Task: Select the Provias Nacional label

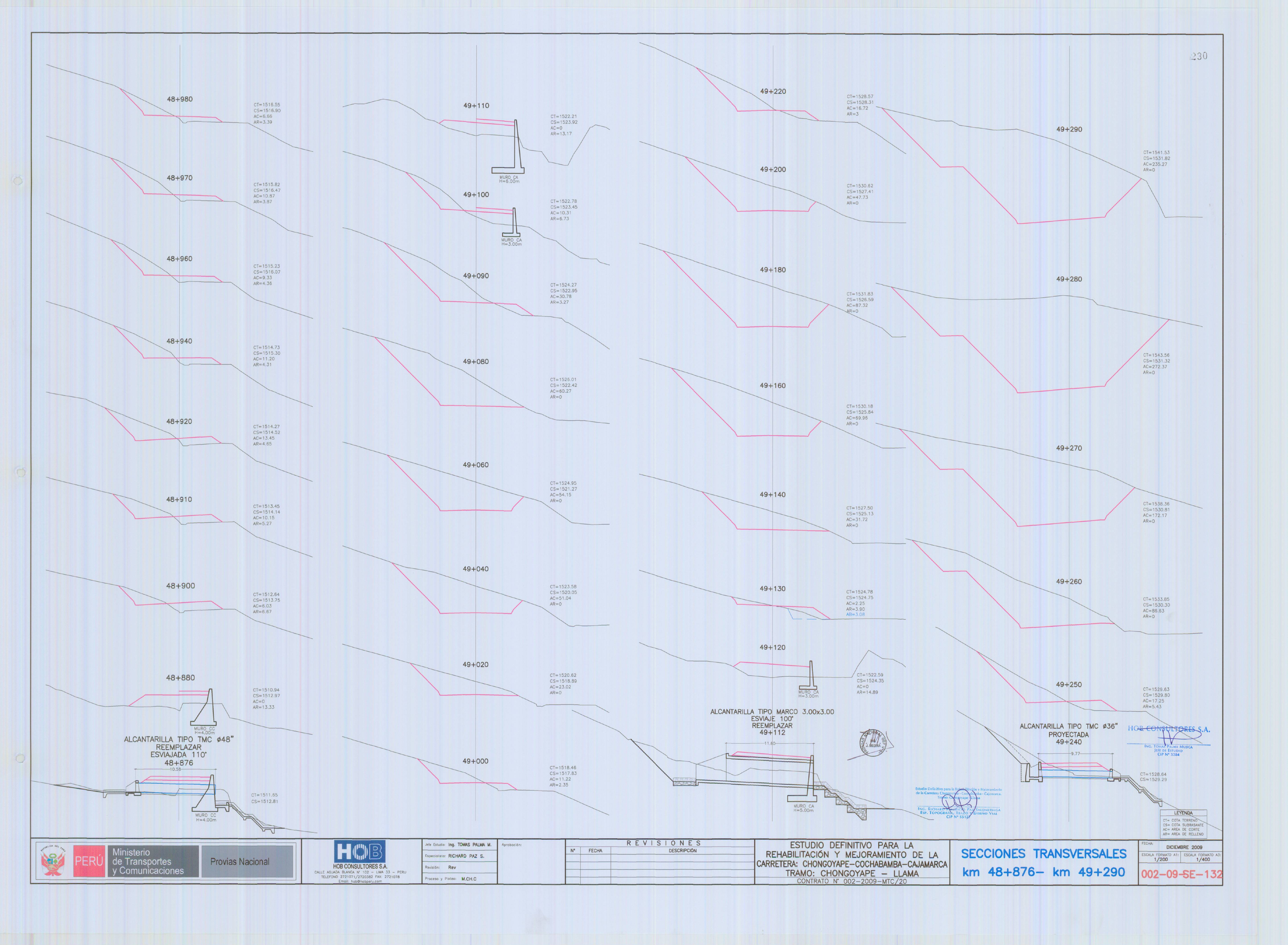Action: tap(240, 862)
